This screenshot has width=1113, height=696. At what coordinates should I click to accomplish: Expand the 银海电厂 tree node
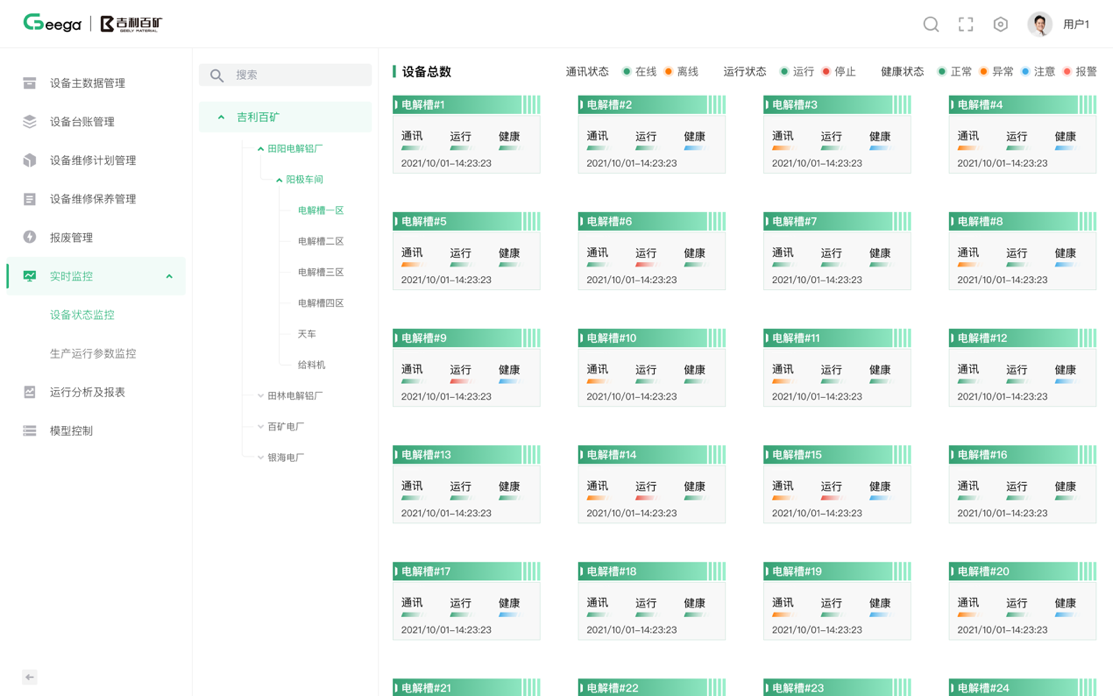260,458
